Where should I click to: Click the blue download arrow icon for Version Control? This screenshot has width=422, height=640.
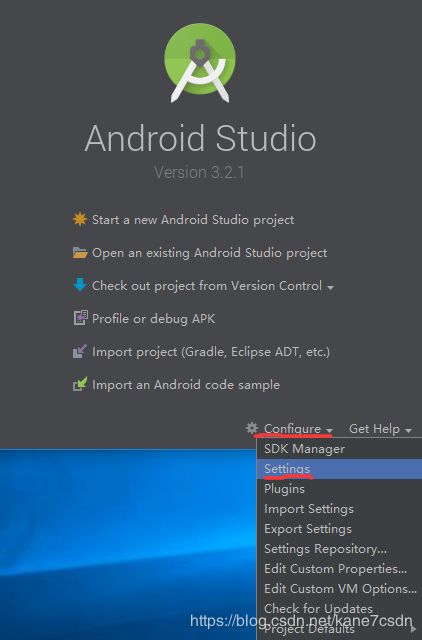80,285
